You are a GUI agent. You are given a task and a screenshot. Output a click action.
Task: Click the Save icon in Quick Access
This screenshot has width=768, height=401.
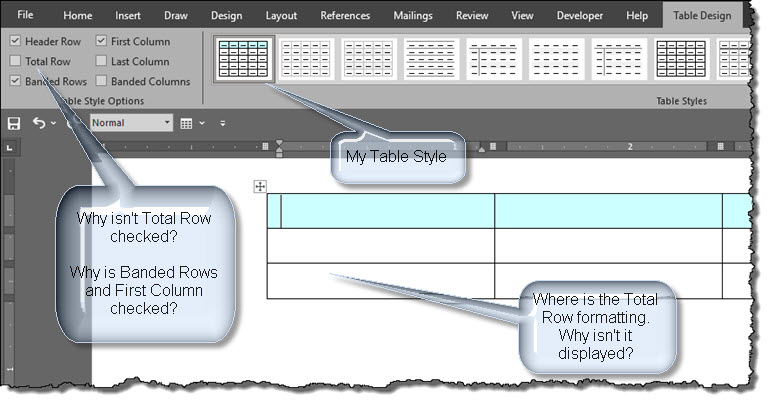pos(14,123)
